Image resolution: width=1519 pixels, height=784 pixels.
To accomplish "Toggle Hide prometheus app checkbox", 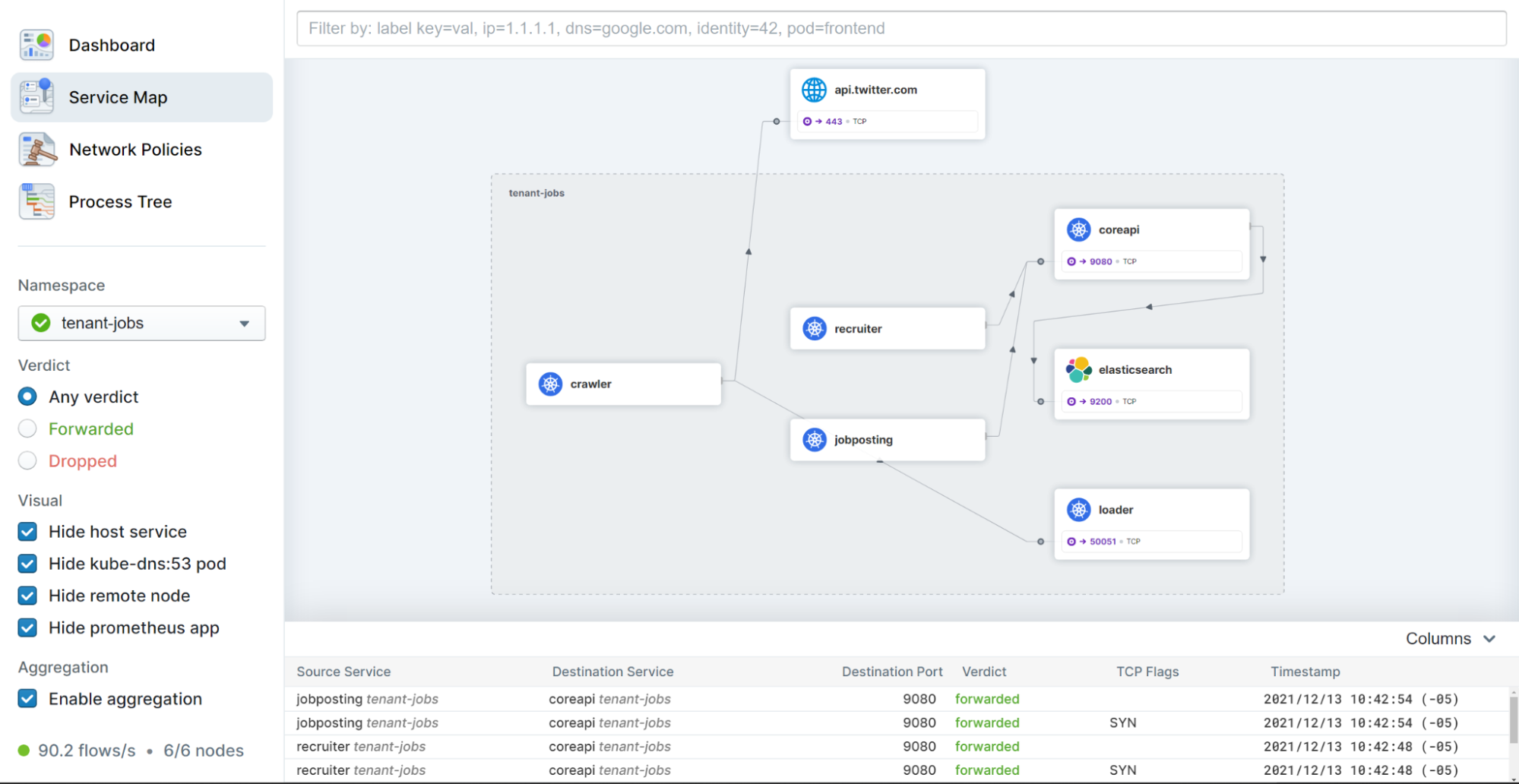I will coord(27,628).
